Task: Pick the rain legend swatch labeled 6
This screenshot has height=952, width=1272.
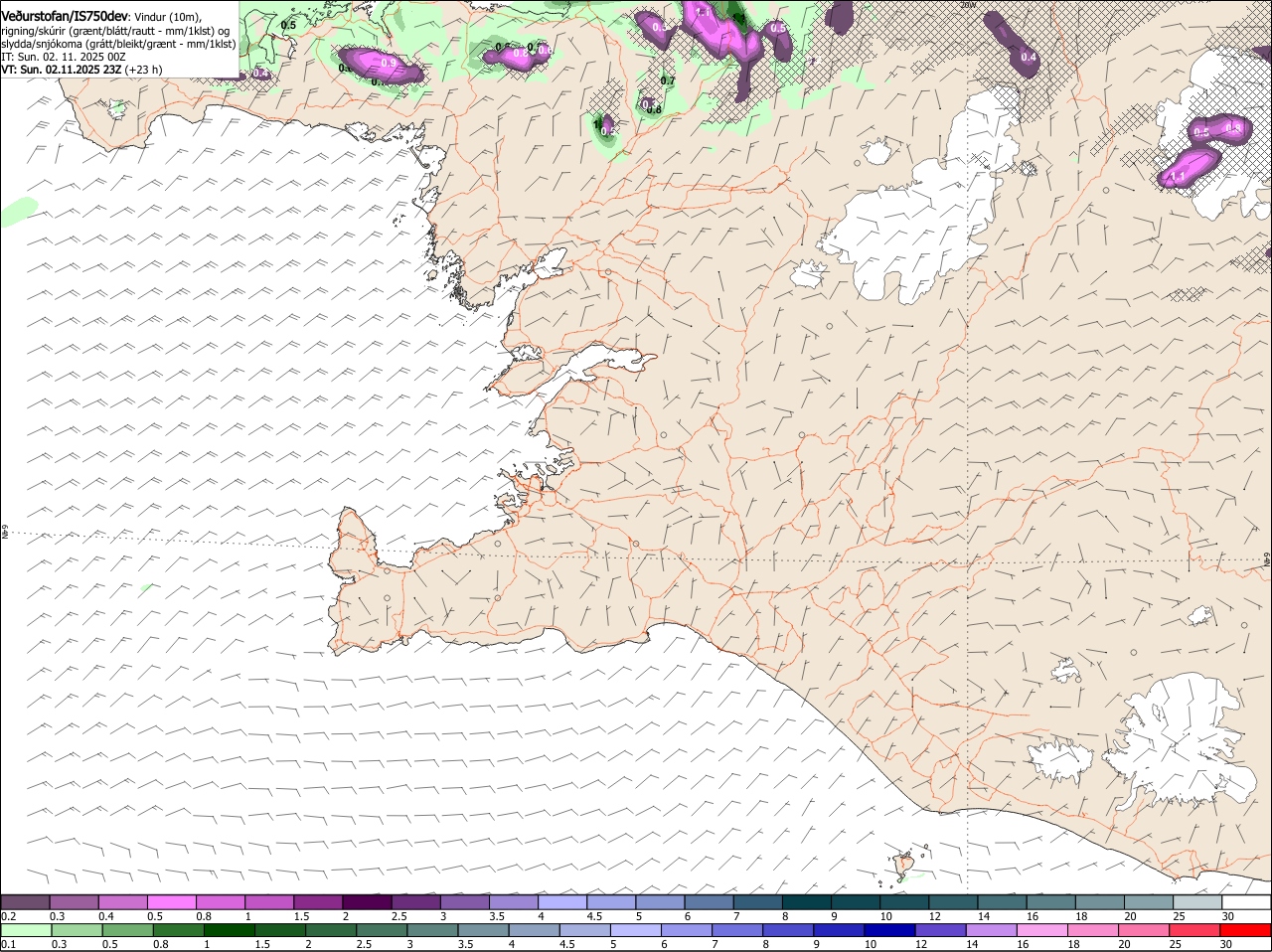Action: click(686, 930)
